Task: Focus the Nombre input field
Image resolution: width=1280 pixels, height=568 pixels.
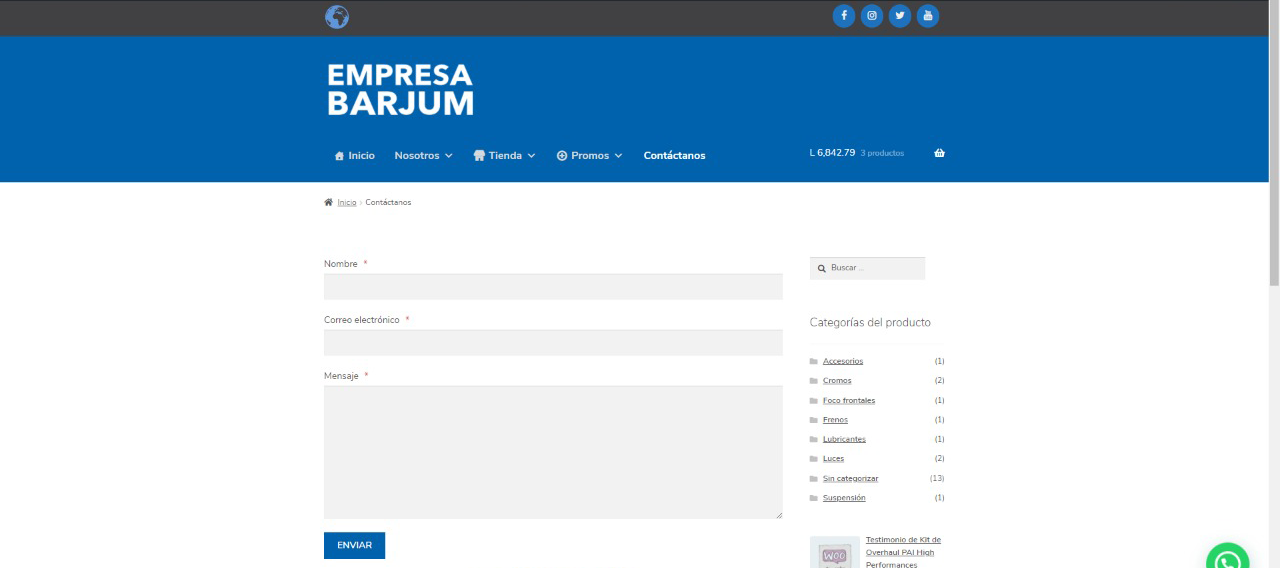Action: click(553, 286)
